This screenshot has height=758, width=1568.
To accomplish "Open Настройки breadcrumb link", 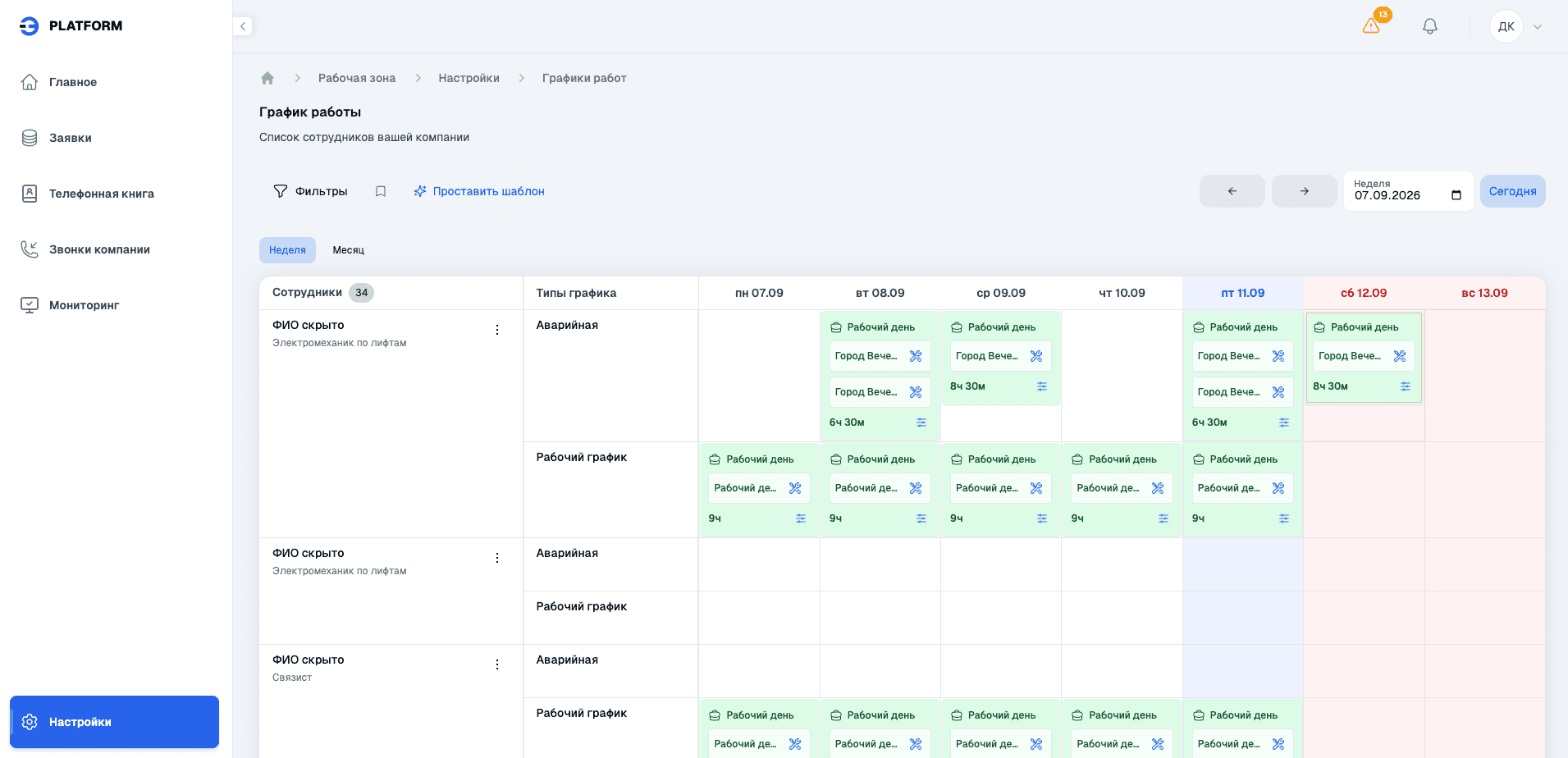I will [x=469, y=78].
